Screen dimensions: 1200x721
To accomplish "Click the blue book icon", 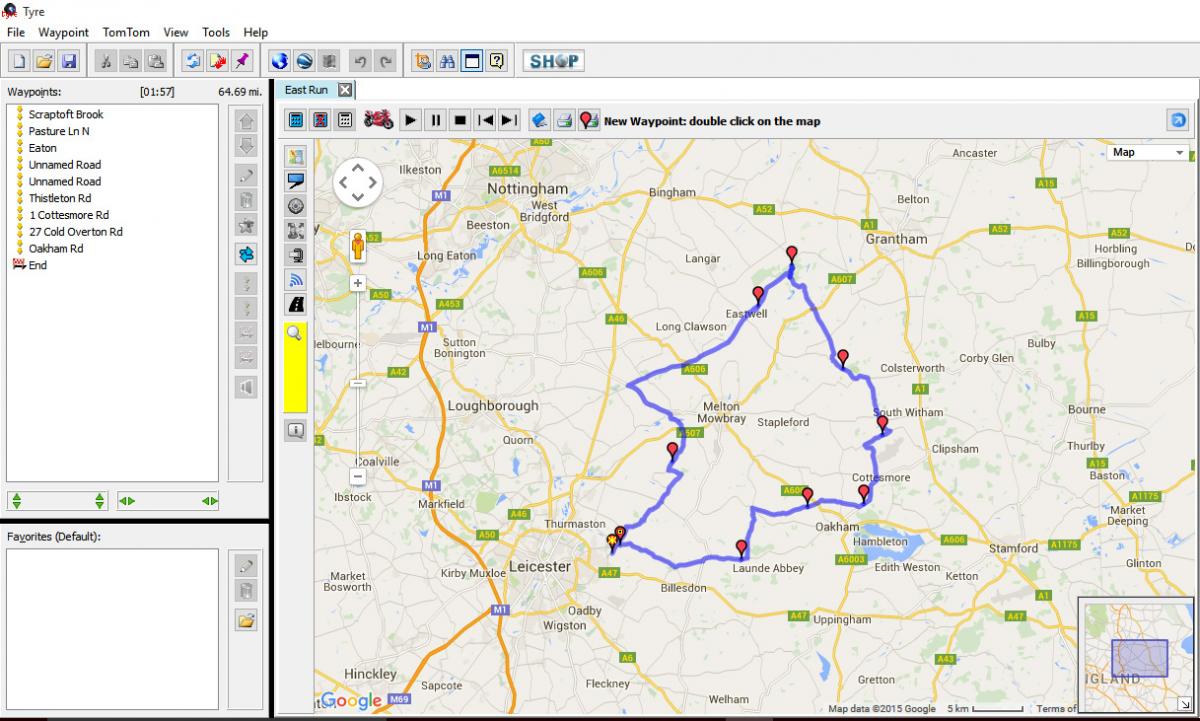I will [x=539, y=120].
